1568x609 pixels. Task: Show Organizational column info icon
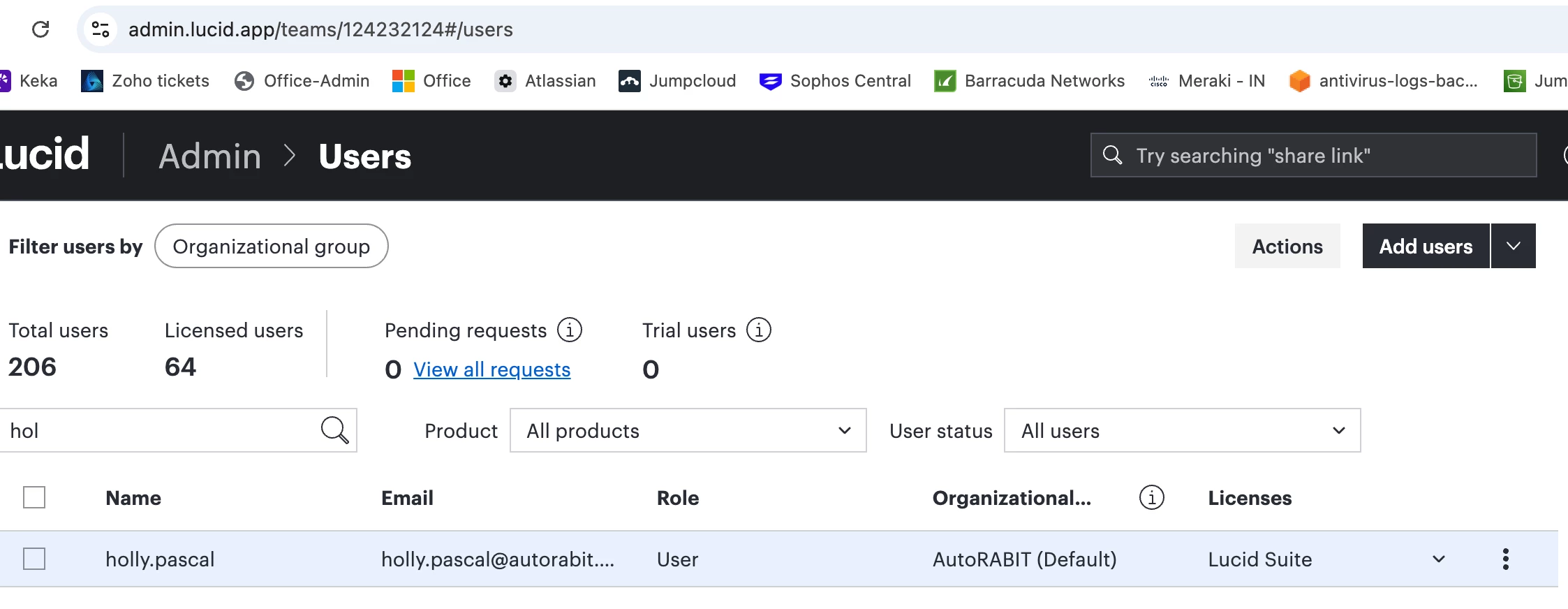click(1152, 498)
